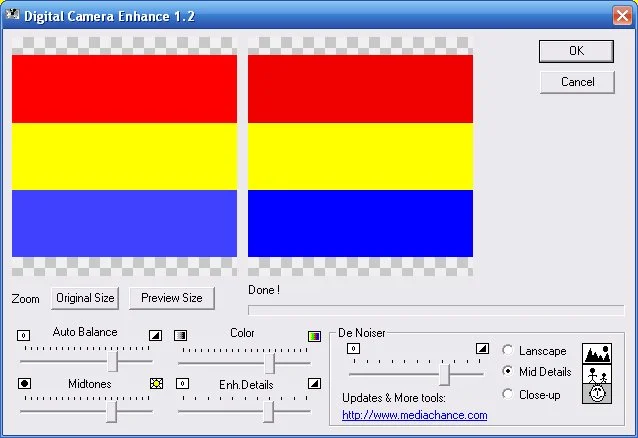This screenshot has width=638, height=438.
Task: Click the Cancel button
Action: 577,82
